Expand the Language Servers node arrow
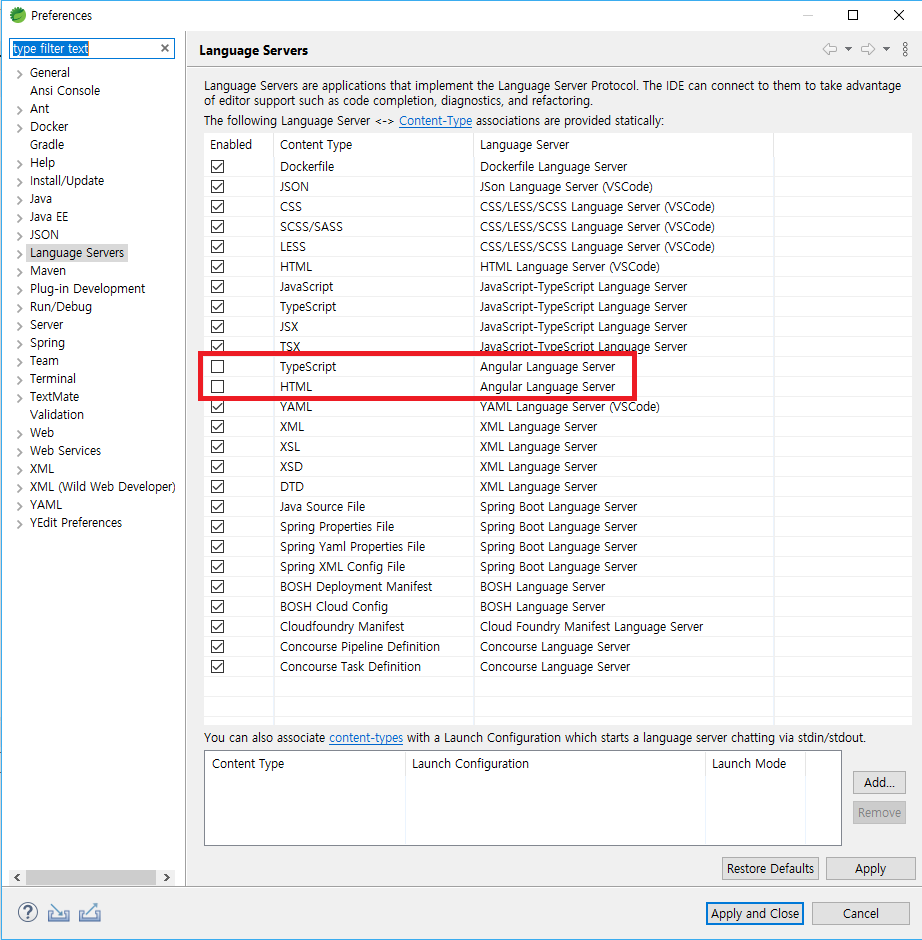922x940 pixels. pyautogui.click(x=19, y=254)
